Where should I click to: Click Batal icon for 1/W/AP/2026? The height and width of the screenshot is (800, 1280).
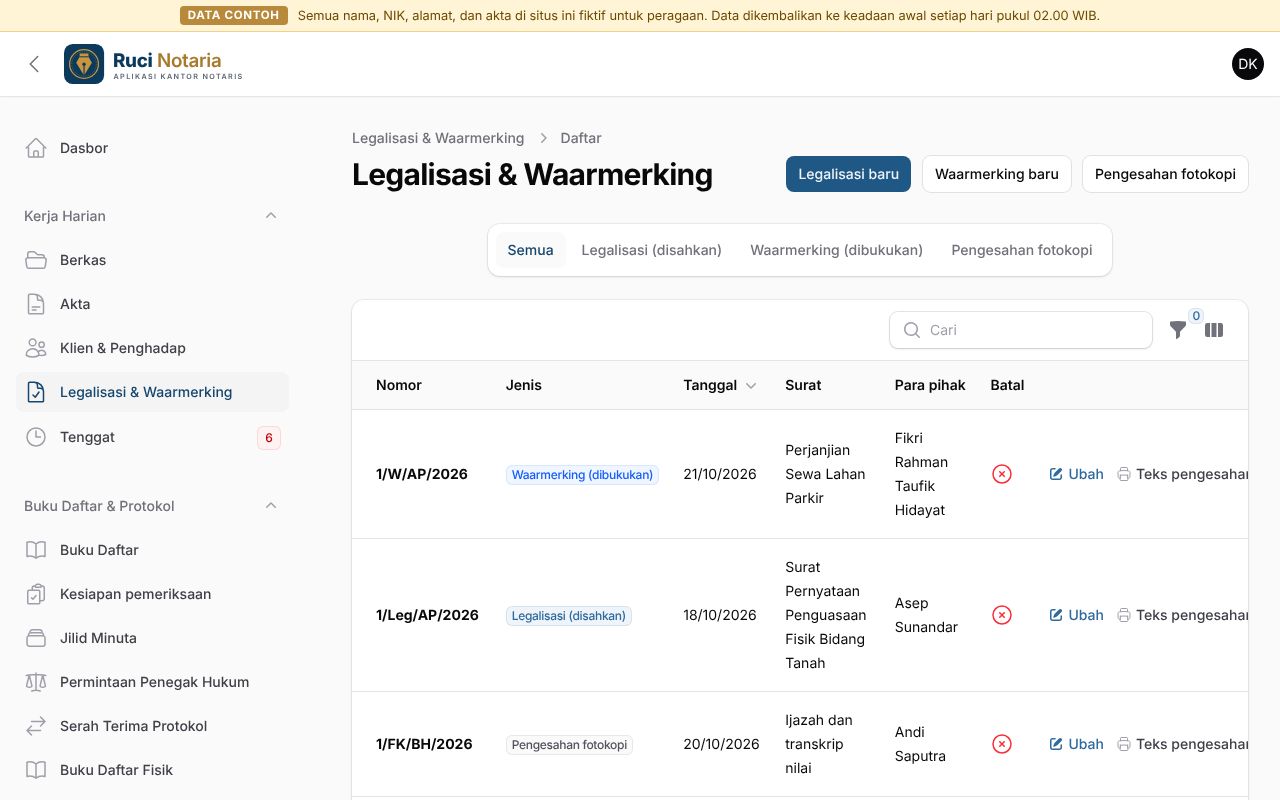[1002, 474]
